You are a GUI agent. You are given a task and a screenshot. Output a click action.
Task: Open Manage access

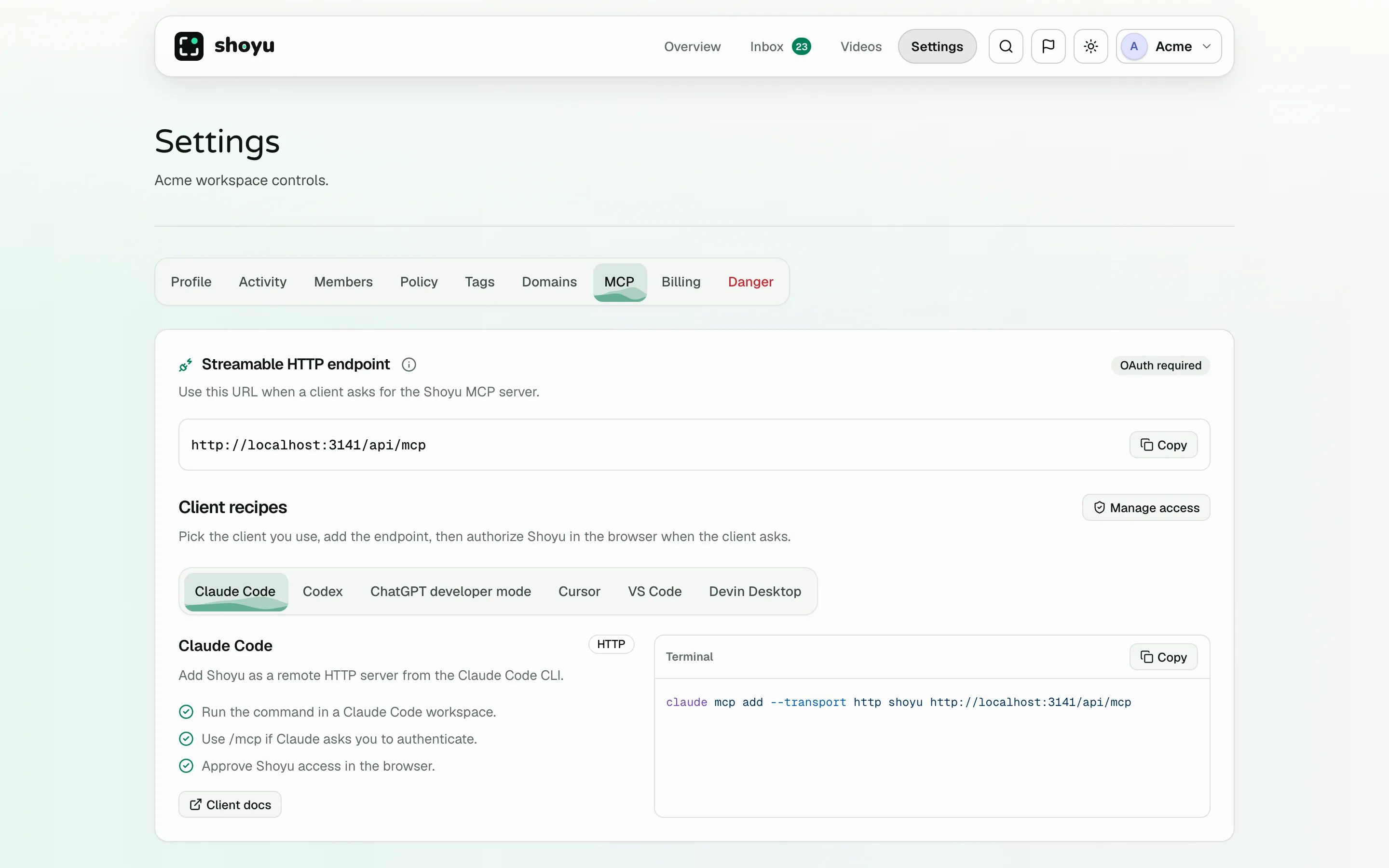pyautogui.click(x=1145, y=507)
